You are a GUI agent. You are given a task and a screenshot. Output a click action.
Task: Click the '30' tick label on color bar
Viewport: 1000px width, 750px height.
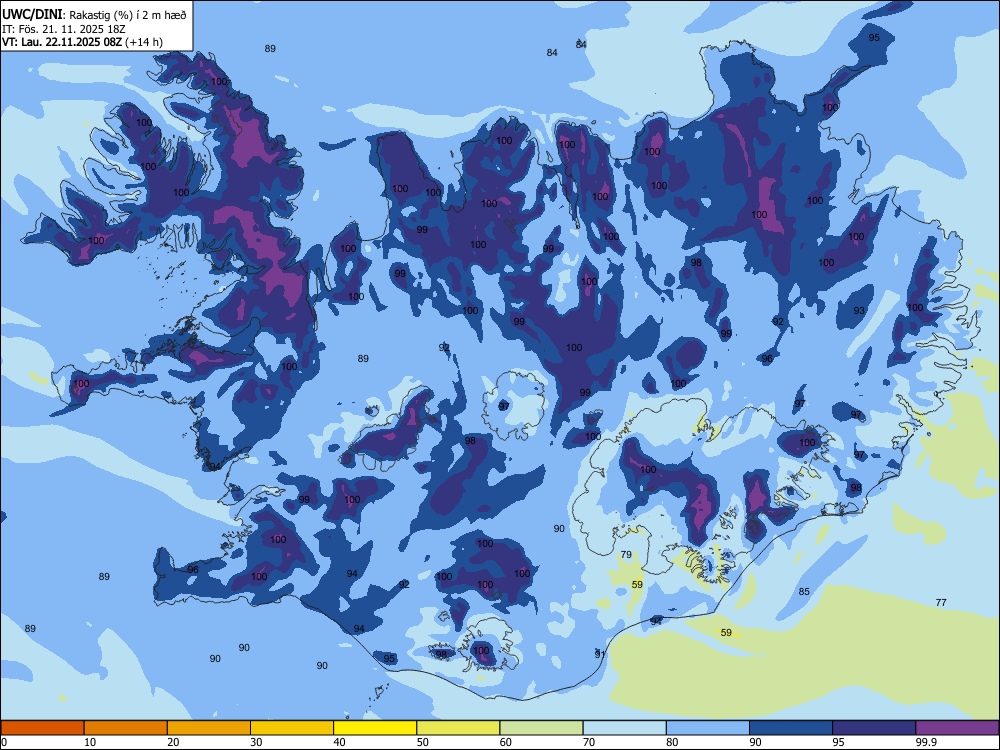click(x=256, y=742)
